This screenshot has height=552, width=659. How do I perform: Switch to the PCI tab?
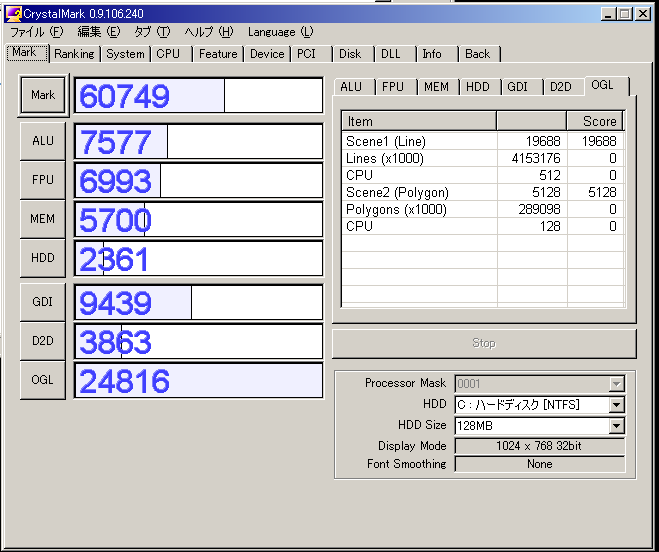311,54
